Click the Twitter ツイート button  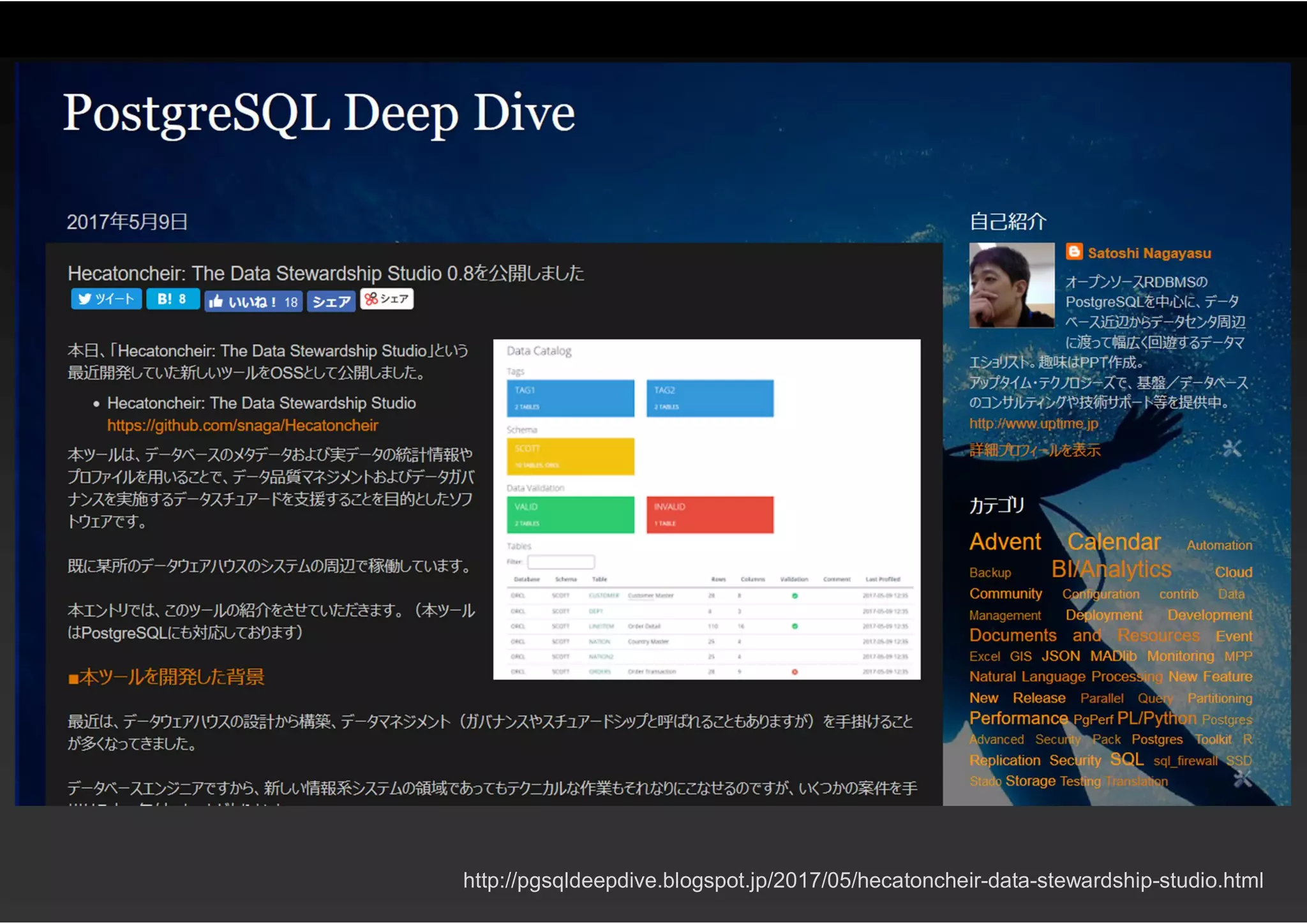[x=106, y=299]
